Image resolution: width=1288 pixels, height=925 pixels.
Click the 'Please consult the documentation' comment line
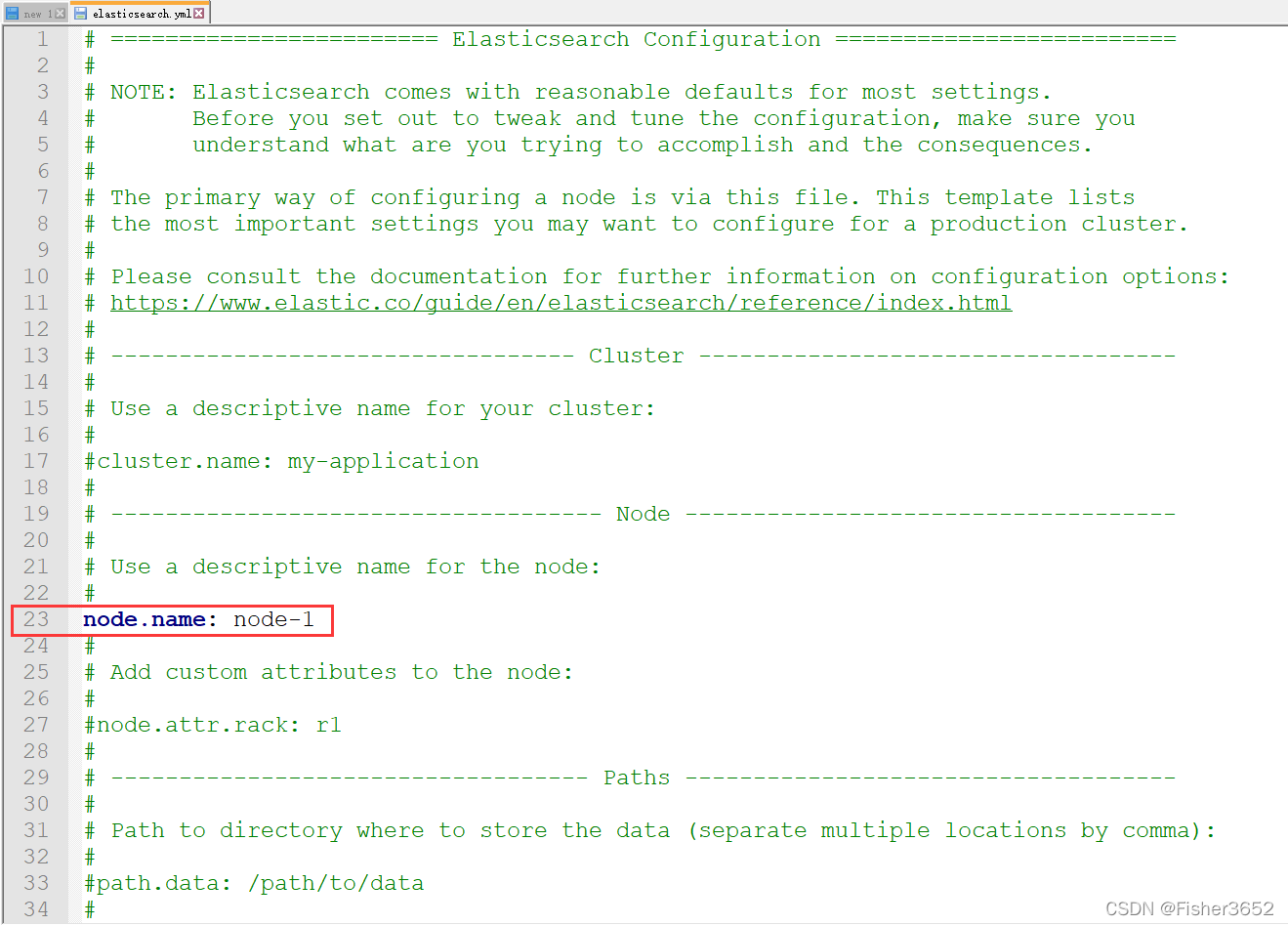click(x=657, y=276)
